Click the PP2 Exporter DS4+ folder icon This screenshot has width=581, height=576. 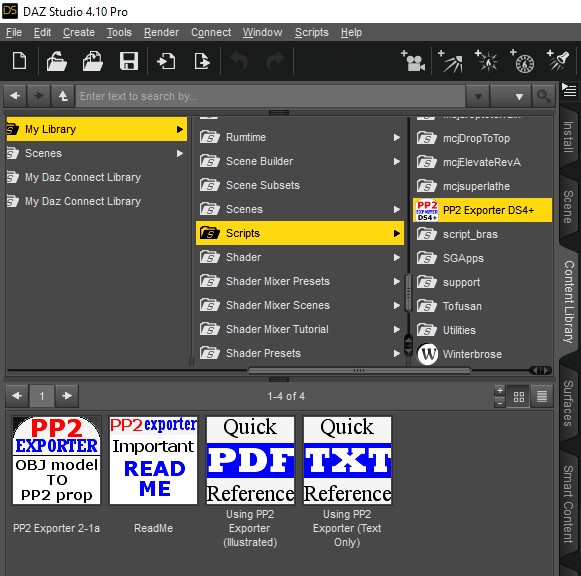coord(427,210)
